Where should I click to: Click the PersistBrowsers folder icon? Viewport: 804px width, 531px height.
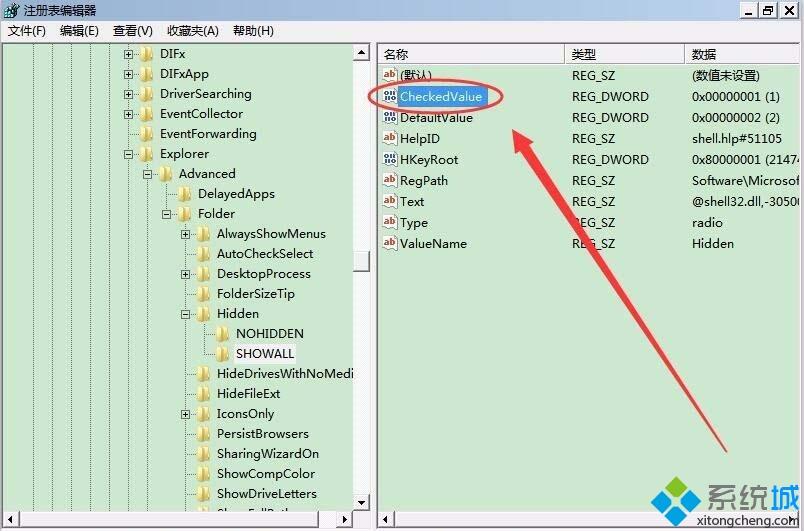click(204, 434)
